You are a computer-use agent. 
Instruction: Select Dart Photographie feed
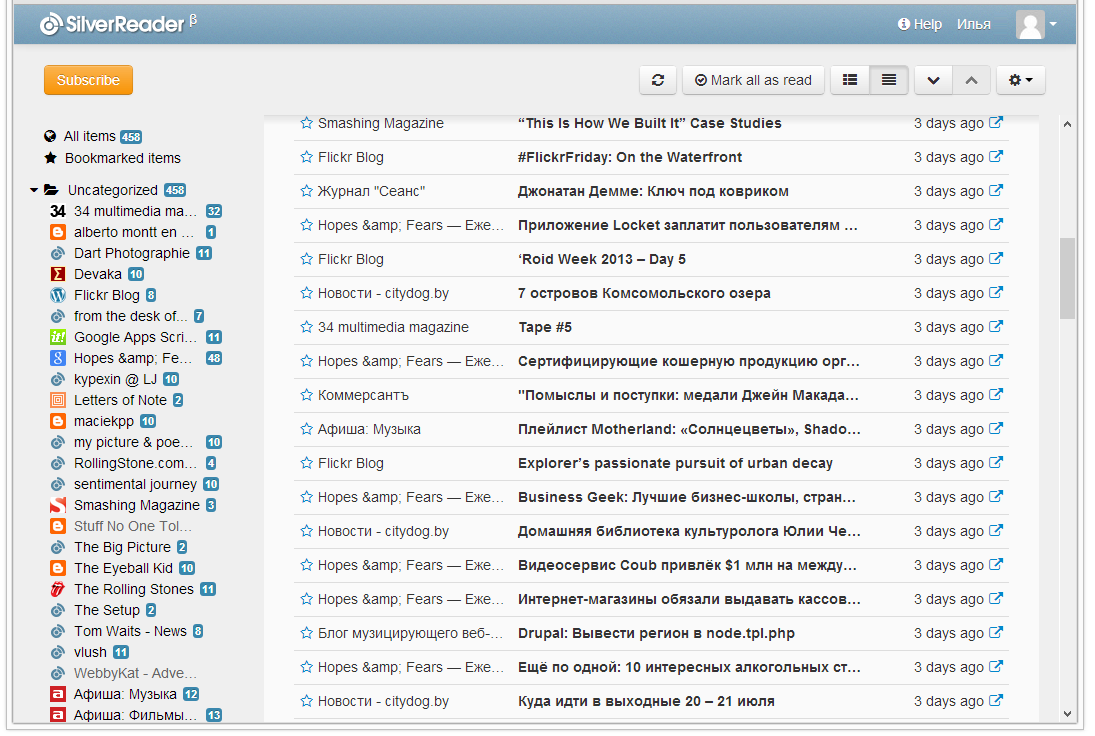point(131,253)
